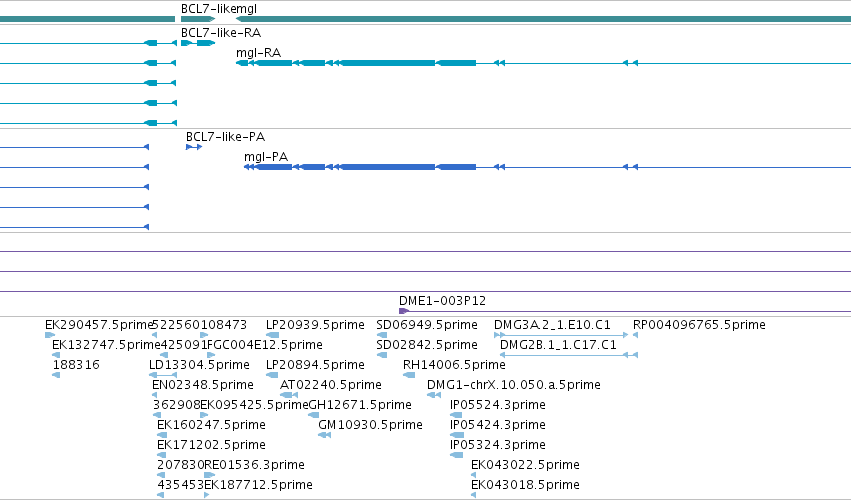Select the BCL7-like-RA transcript glyph
This screenshot has height=500, width=851.
click(x=198, y=43)
